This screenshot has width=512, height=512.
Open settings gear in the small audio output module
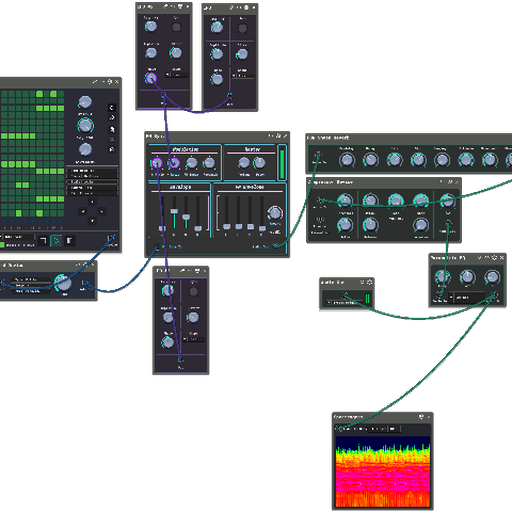click(369, 282)
